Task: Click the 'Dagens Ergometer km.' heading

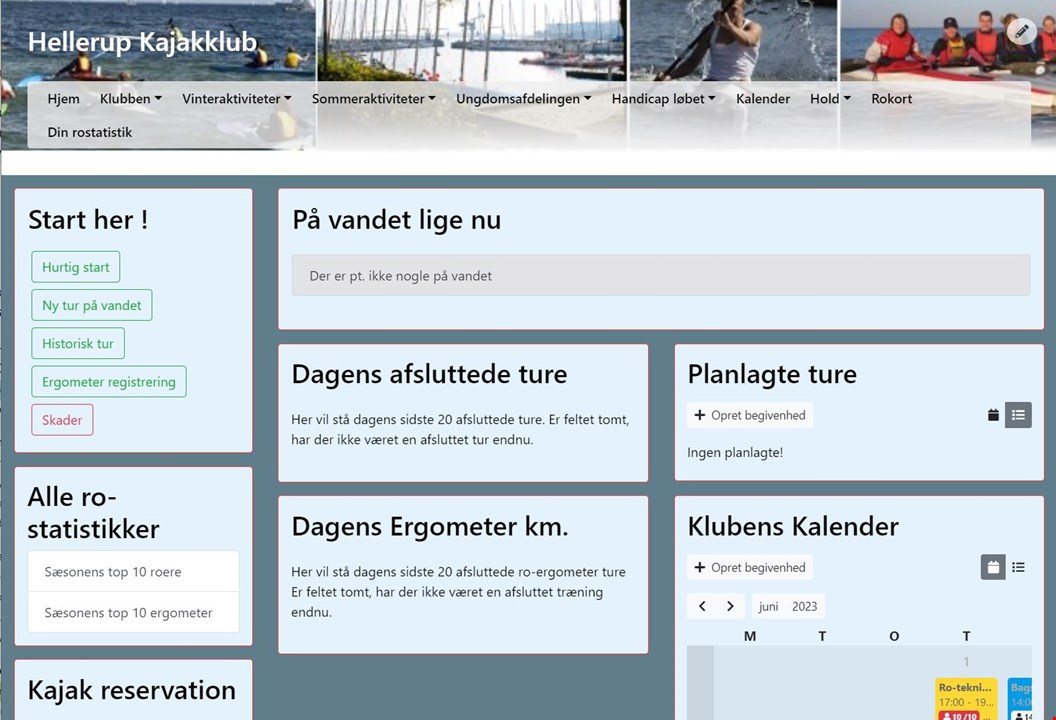Action: coord(430,527)
